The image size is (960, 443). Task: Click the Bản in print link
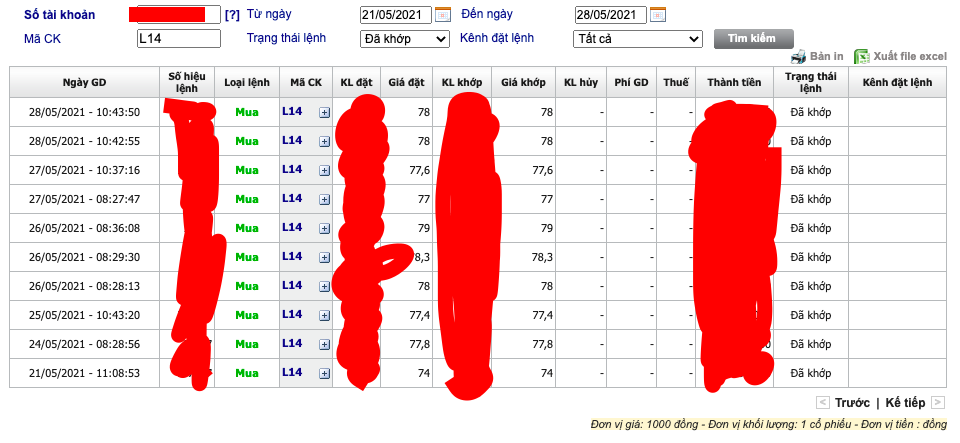click(x=826, y=56)
